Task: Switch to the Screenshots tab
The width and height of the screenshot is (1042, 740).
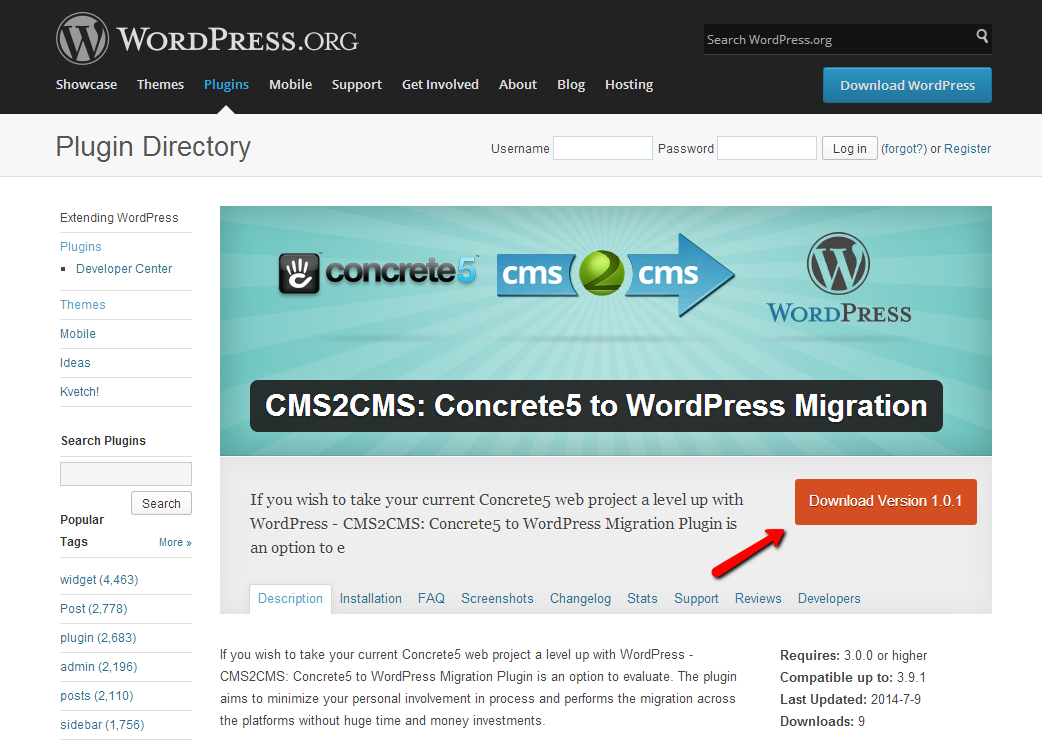Action: coord(497,599)
